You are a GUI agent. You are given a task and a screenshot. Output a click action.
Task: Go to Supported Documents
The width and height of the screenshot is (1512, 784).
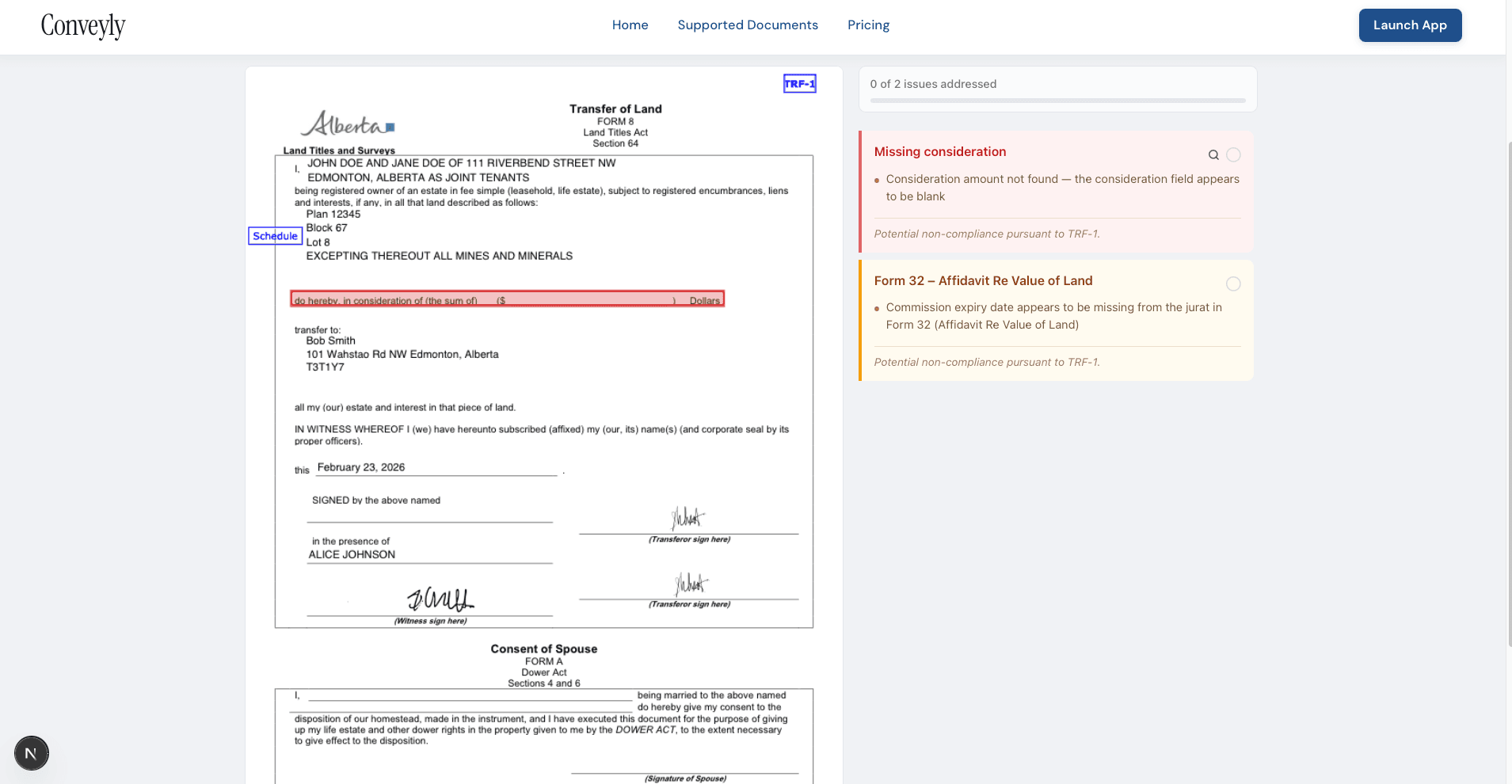coord(747,25)
